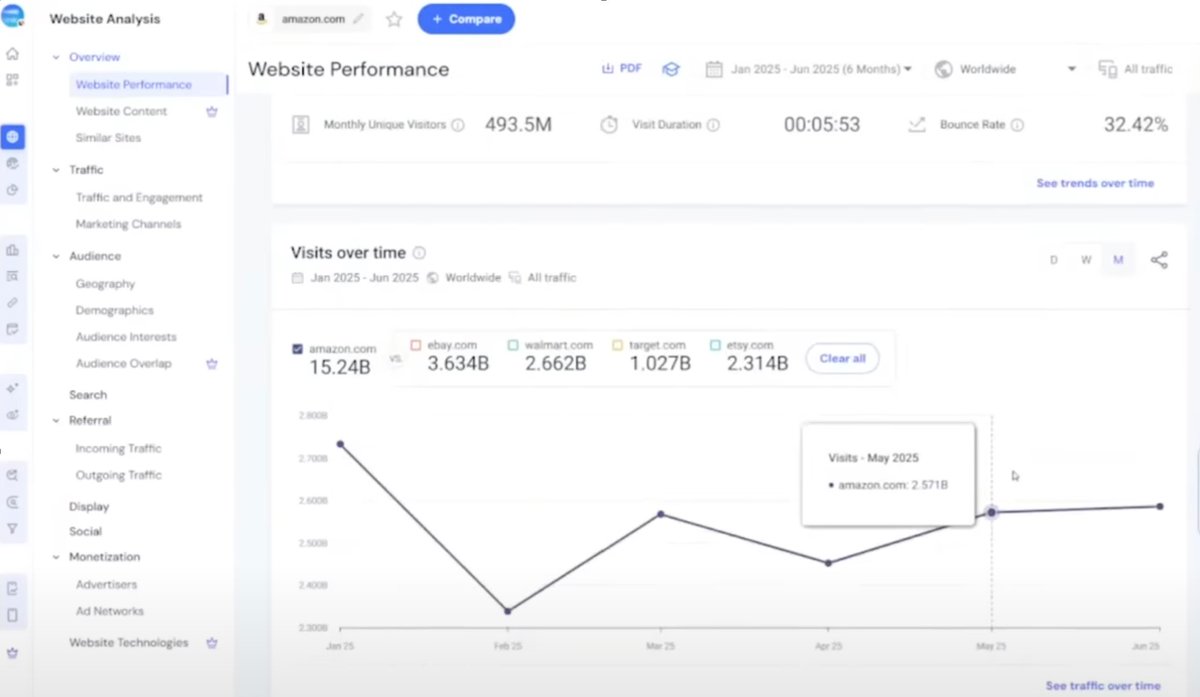Open Audience Interests page
The height and width of the screenshot is (697, 1200).
click(126, 337)
